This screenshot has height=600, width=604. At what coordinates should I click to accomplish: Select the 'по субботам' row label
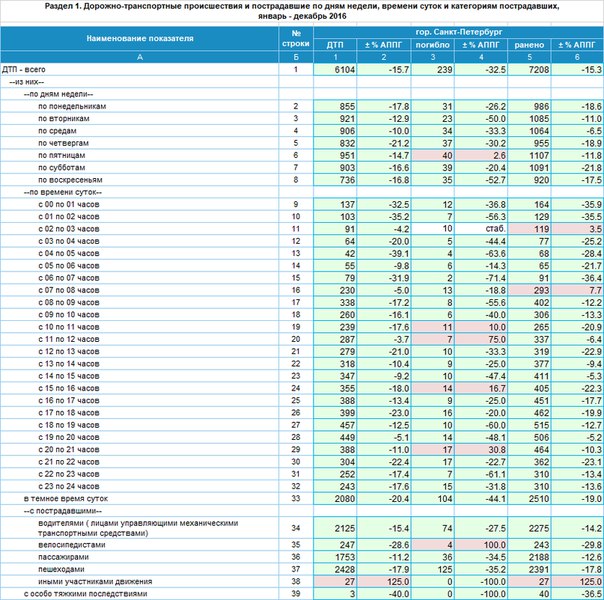pos(62,168)
